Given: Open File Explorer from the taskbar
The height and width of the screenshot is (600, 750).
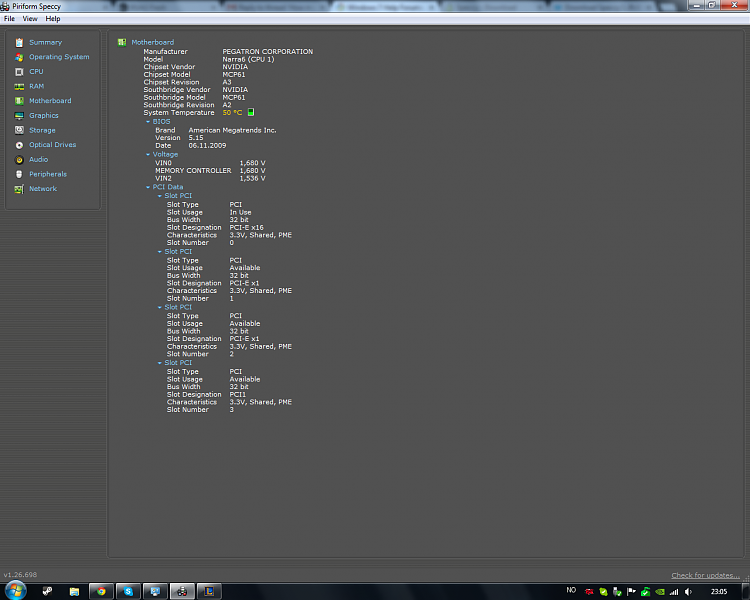Looking at the screenshot, I should click(x=74, y=591).
